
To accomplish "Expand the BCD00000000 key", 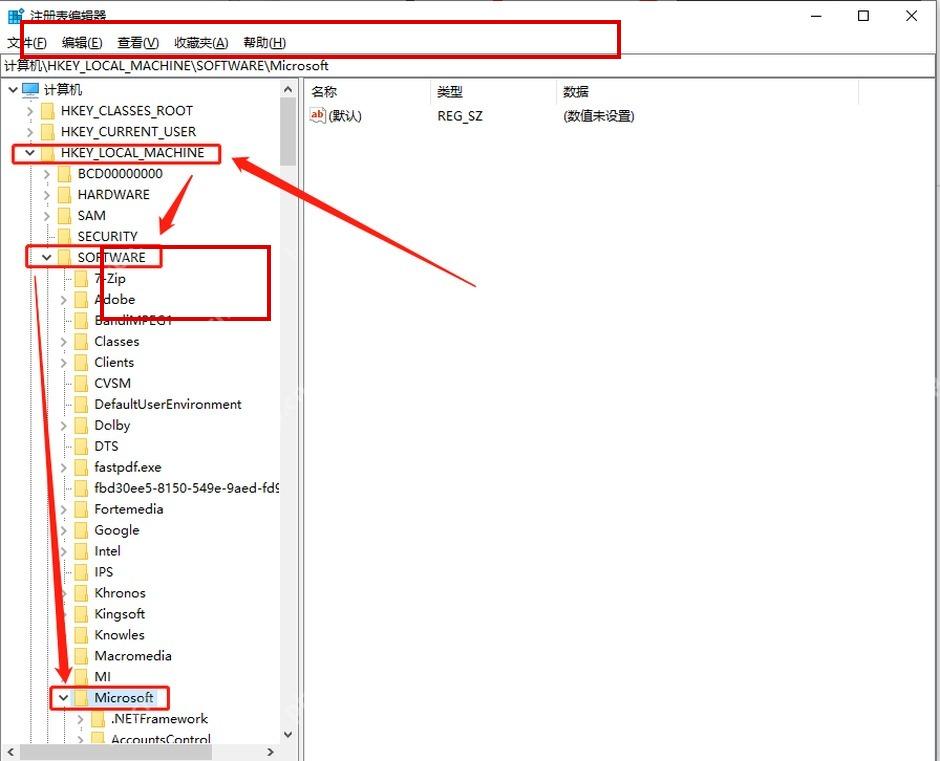I will (47, 174).
